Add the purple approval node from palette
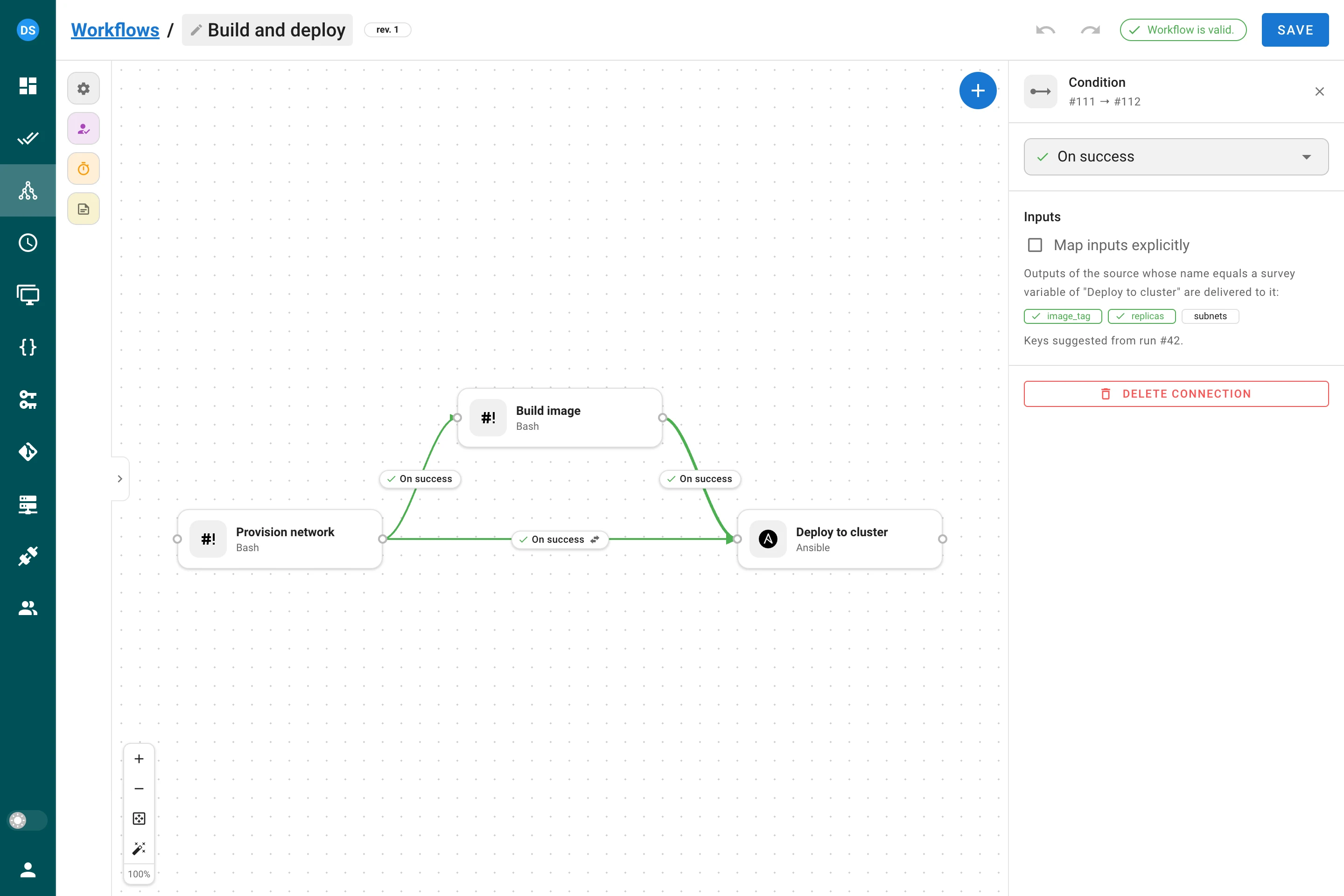The height and width of the screenshot is (896, 1344). 84,129
